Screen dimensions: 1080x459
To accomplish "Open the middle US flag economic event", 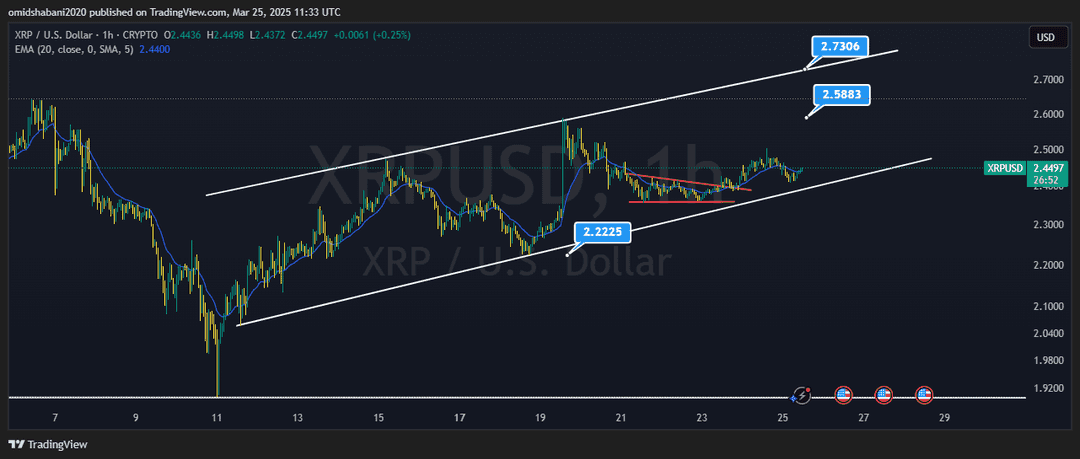I will click(884, 396).
